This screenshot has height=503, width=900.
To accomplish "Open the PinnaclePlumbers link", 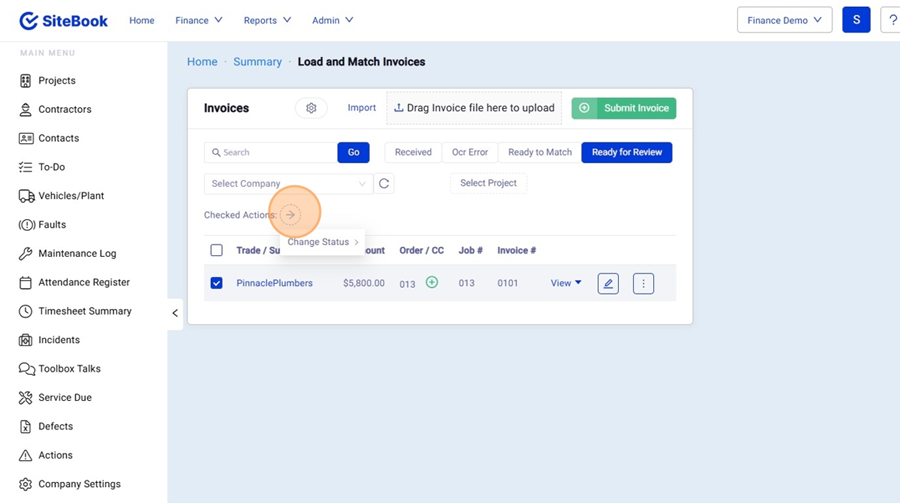I will pyautogui.click(x=274, y=283).
